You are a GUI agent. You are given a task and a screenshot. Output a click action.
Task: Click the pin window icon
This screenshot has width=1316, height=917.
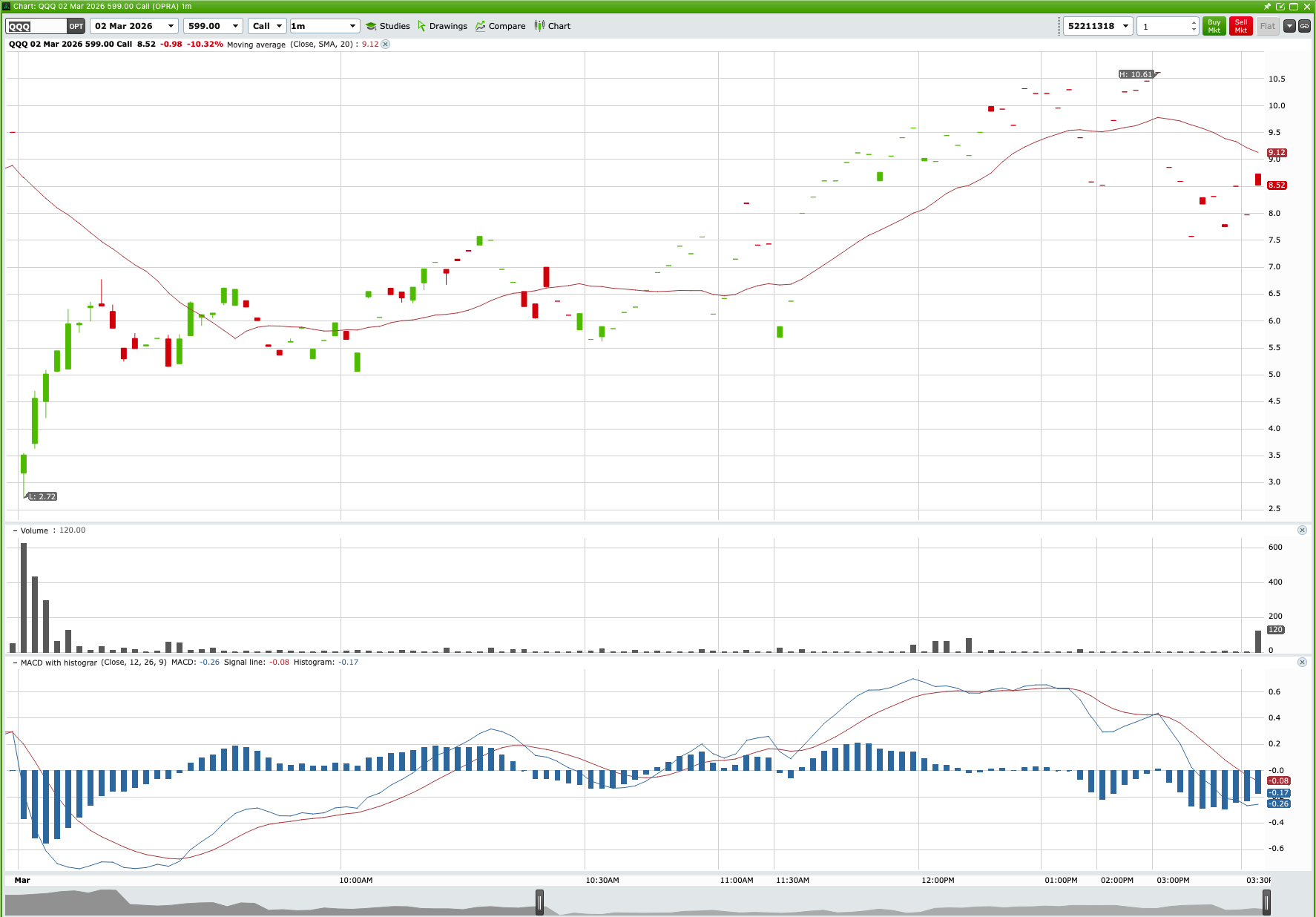point(1267,7)
